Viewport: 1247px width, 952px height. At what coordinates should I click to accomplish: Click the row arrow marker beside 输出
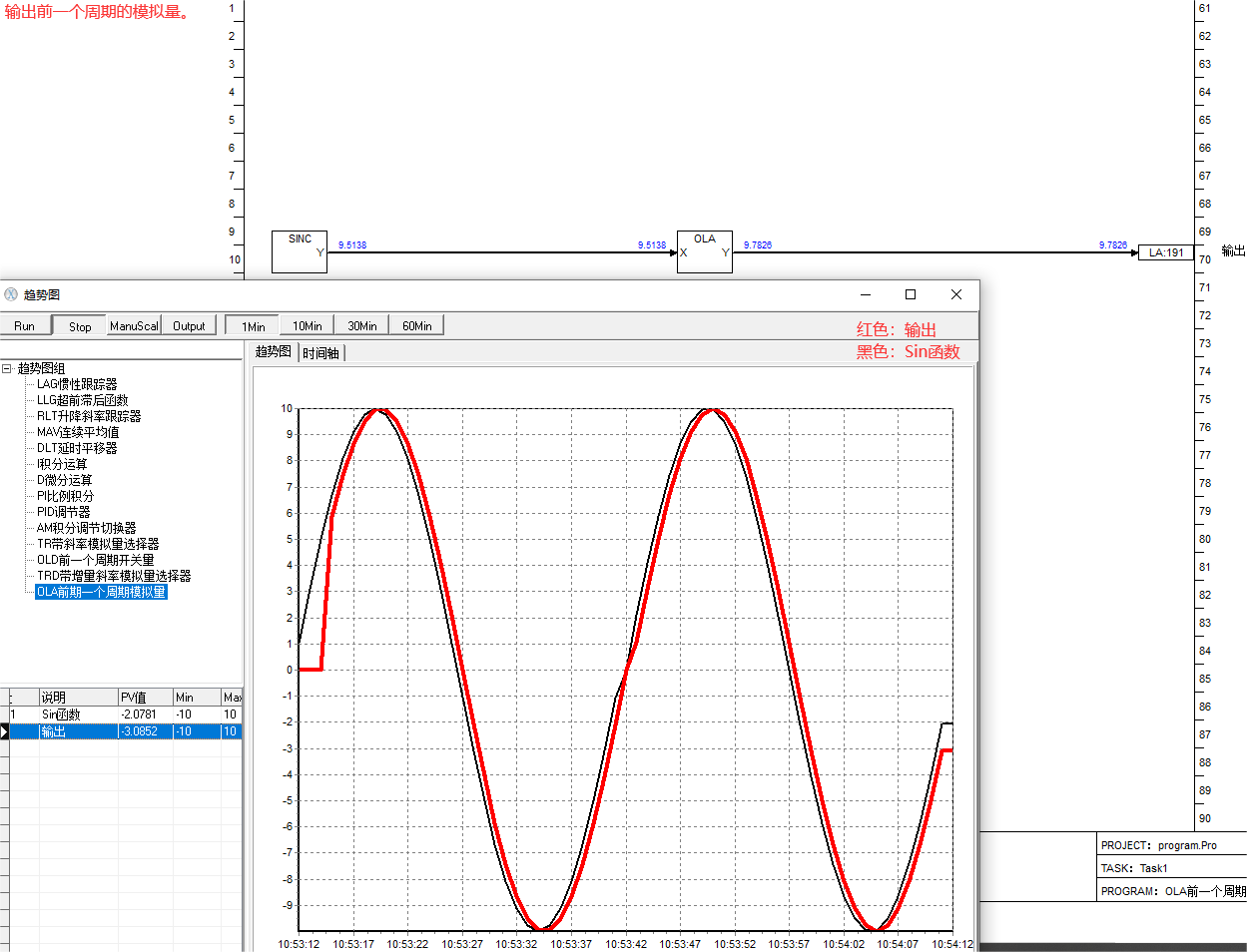(5, 731)
